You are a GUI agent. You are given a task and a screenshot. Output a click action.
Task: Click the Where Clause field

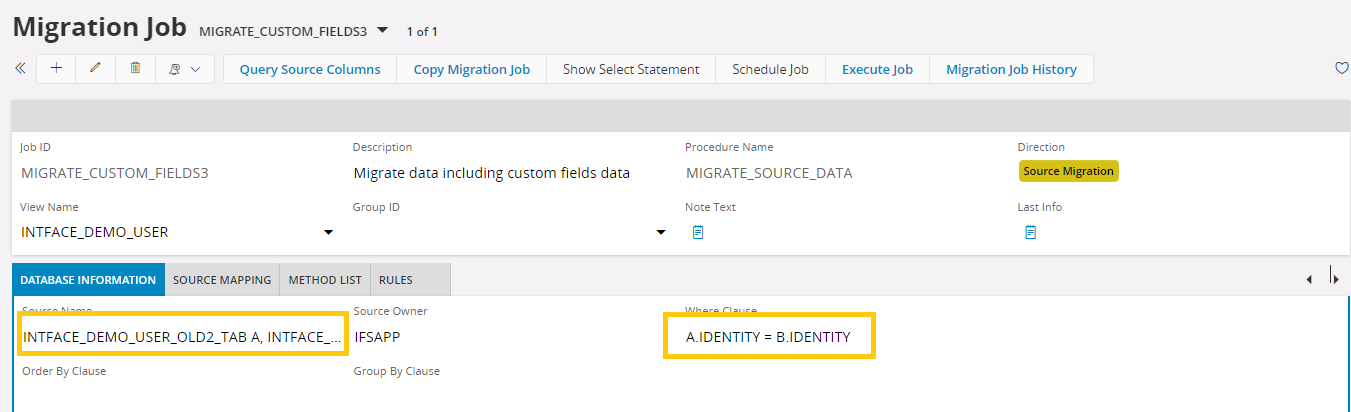[x=772, y=337]
